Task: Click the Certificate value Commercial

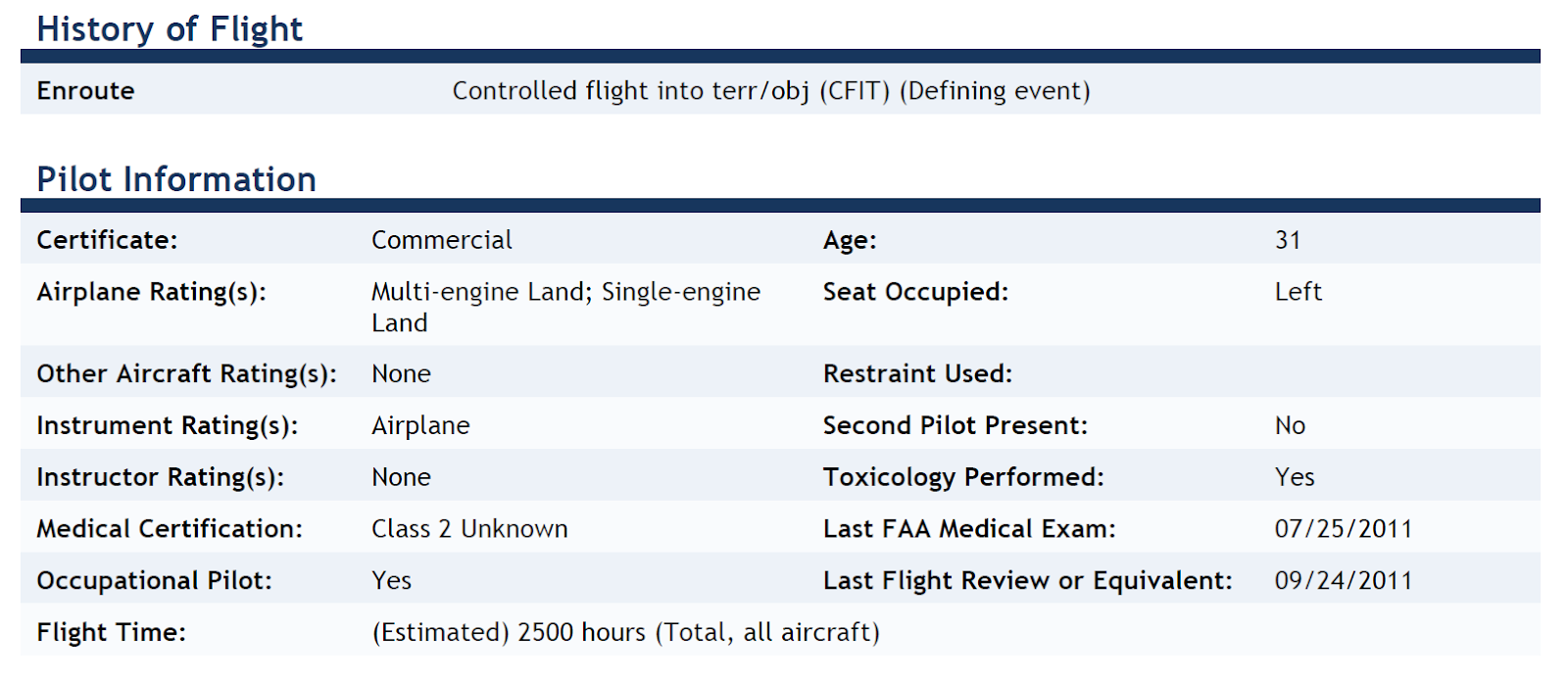Action: (441, 240)
